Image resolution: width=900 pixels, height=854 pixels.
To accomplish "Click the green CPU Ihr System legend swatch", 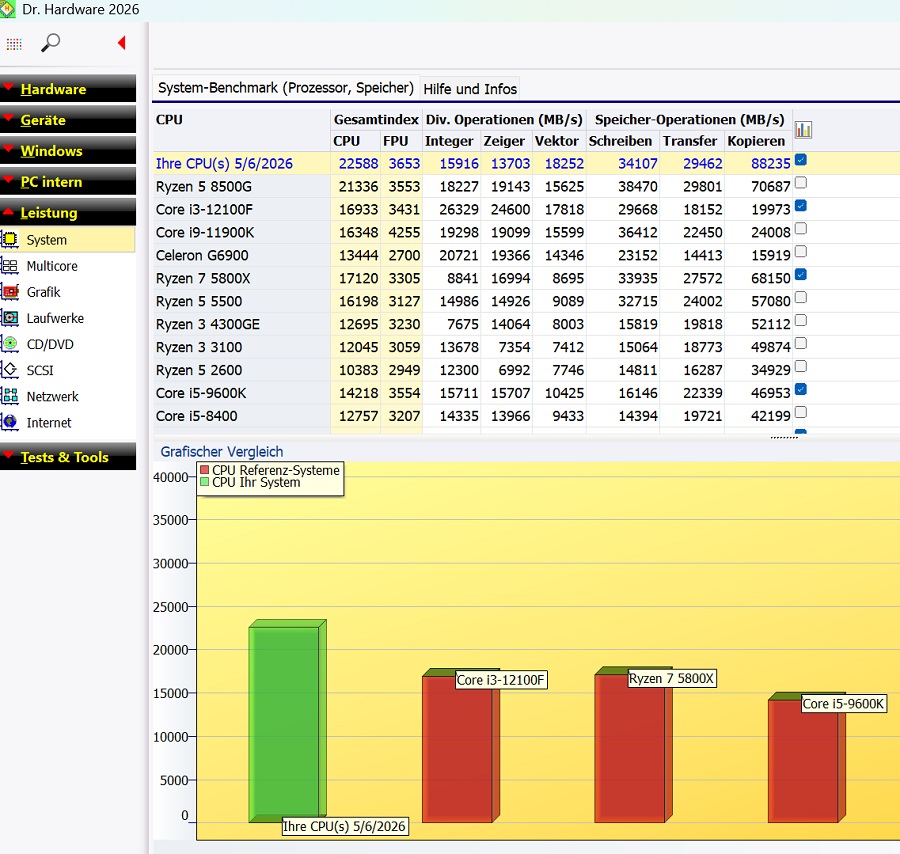I will [204, 482].
